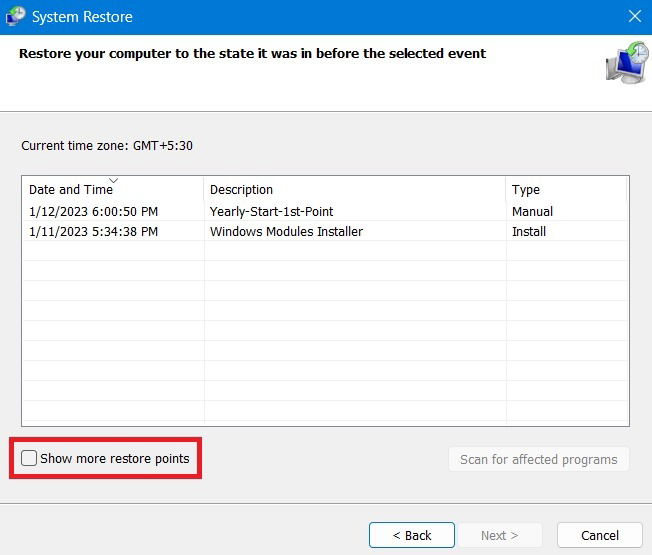Select row dated 1/11/2023 5:34:38 PM
Viewport: 652px width, 555px height.
94,232
